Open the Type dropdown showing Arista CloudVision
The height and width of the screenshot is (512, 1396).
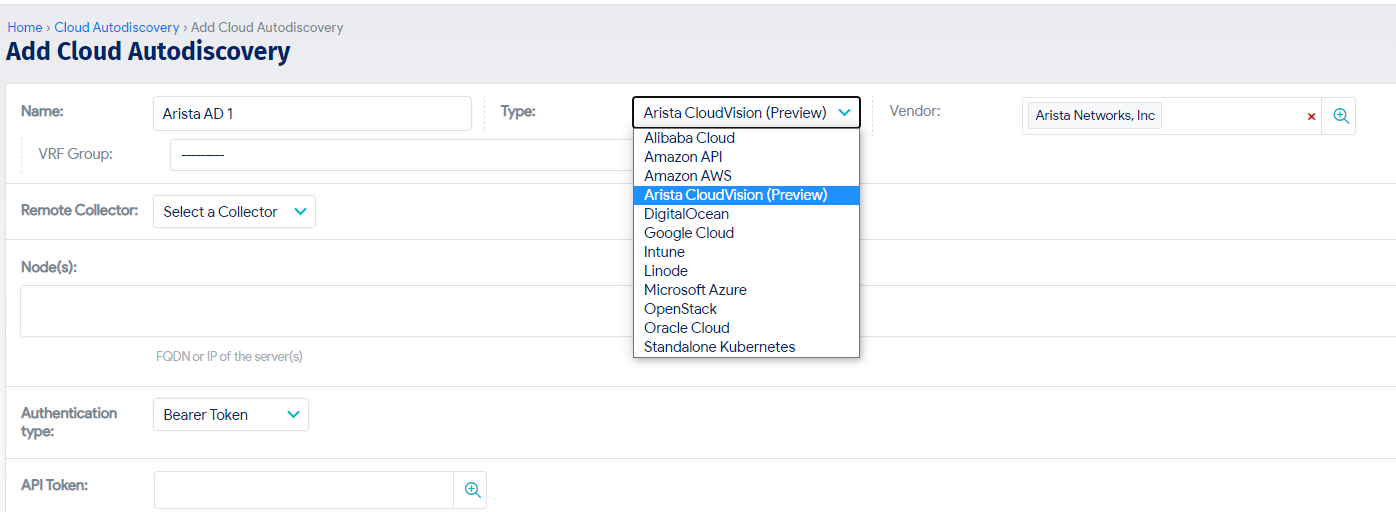point(746,113)
